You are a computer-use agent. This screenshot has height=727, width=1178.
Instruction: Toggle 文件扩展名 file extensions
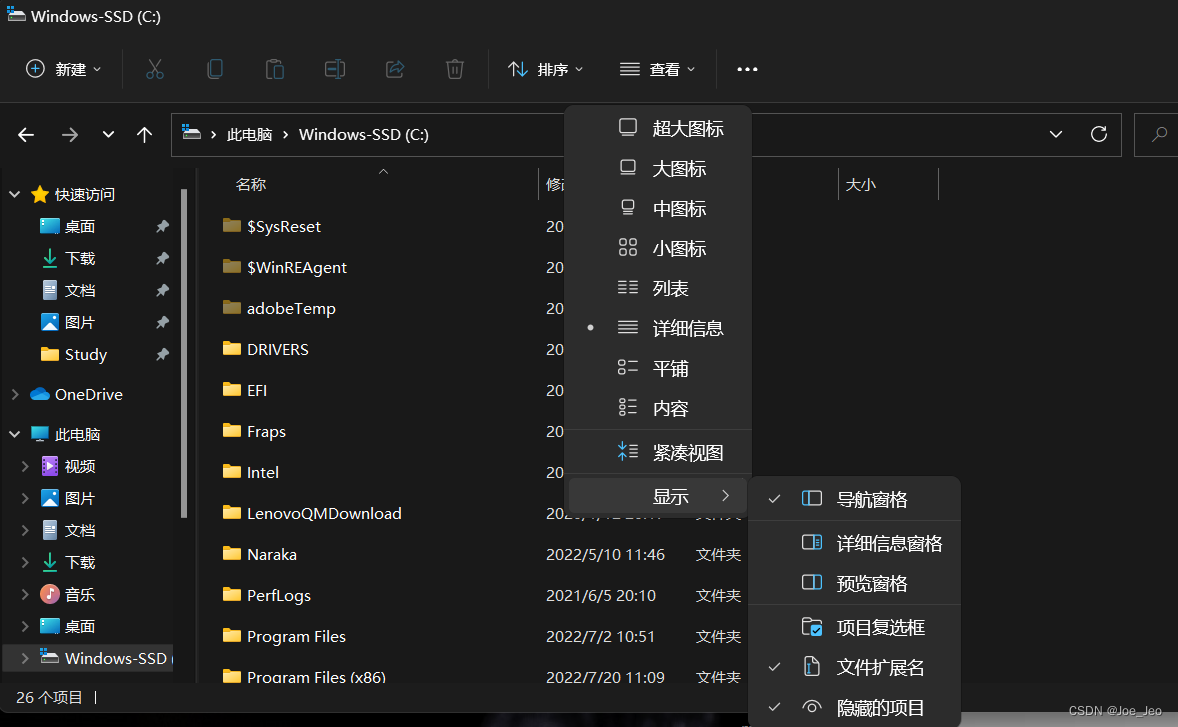[855, 667]
